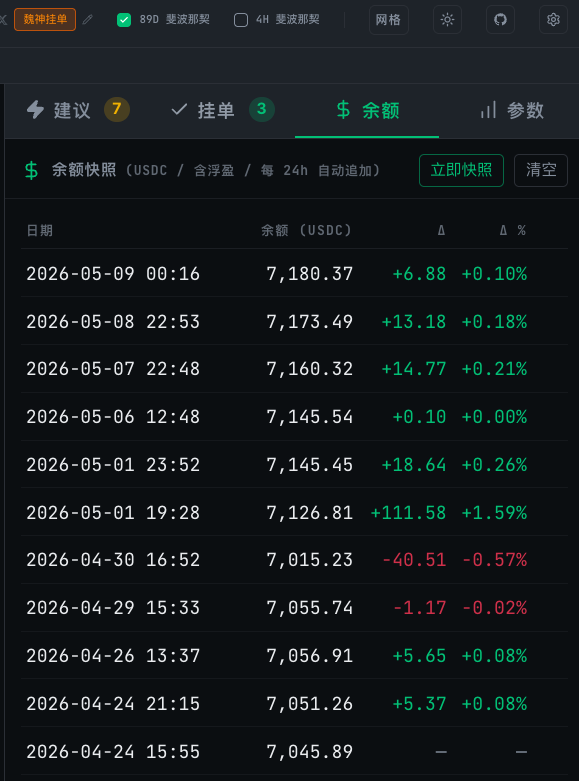Select the 2026-05-01 19:28 row date
This screenshot has width=579, height=781.
113,513
